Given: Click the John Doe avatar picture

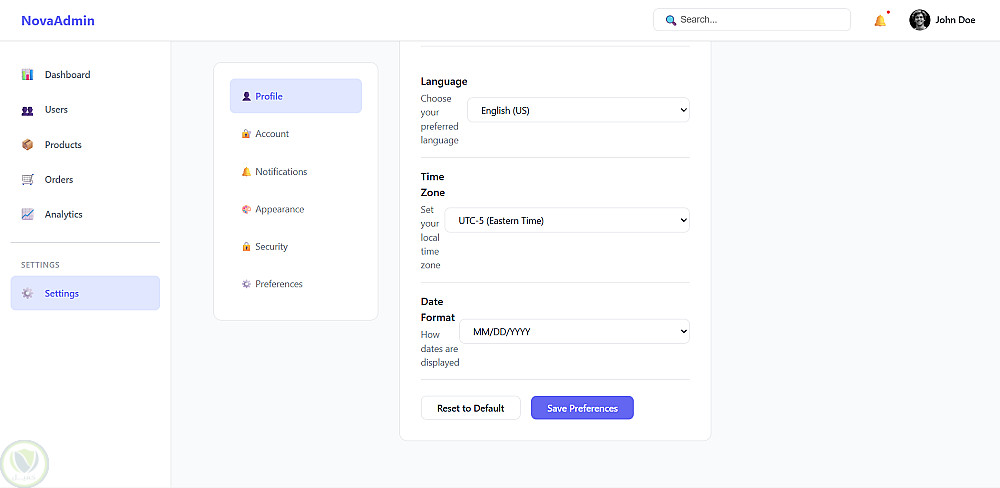Looking at the screenshot, I should coord(919,20).
